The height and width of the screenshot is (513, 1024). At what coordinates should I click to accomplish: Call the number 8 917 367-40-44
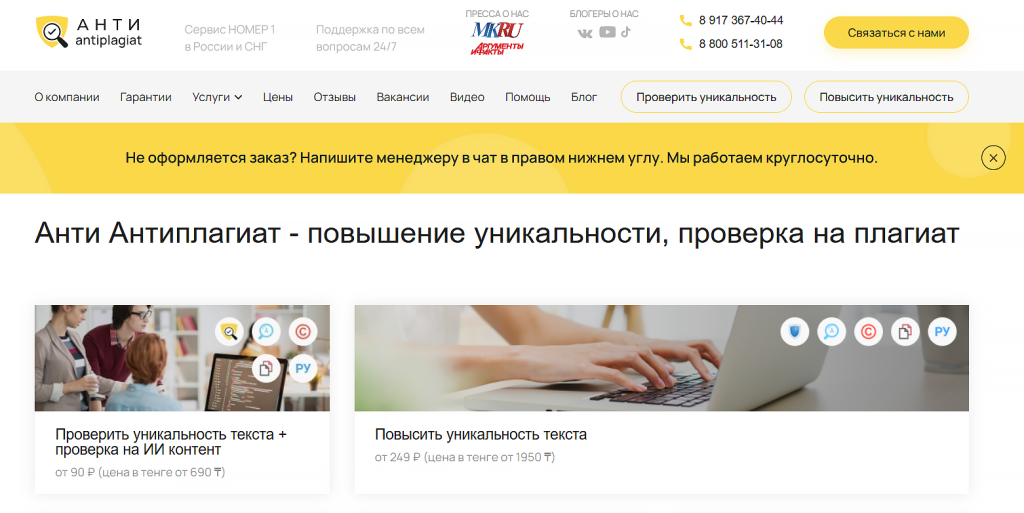741,20
